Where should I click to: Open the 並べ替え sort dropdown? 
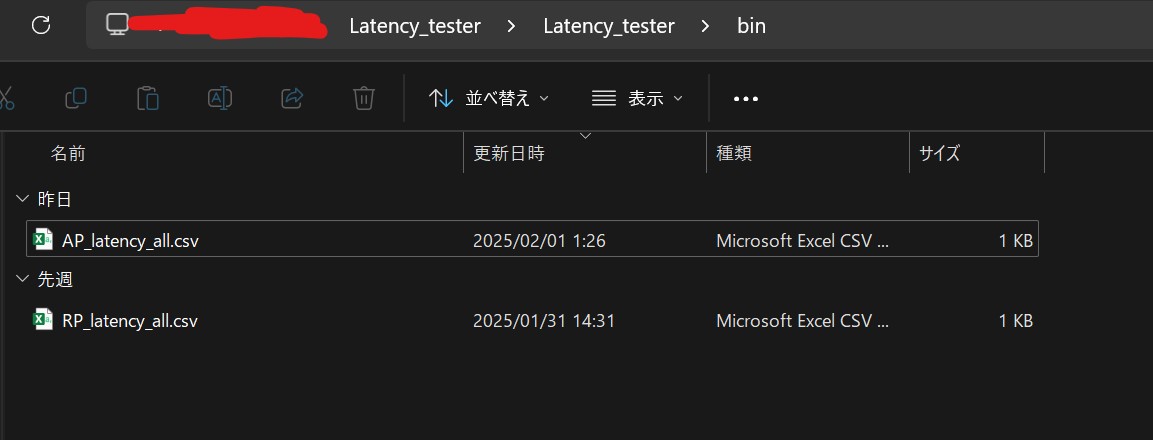[489, 98]
